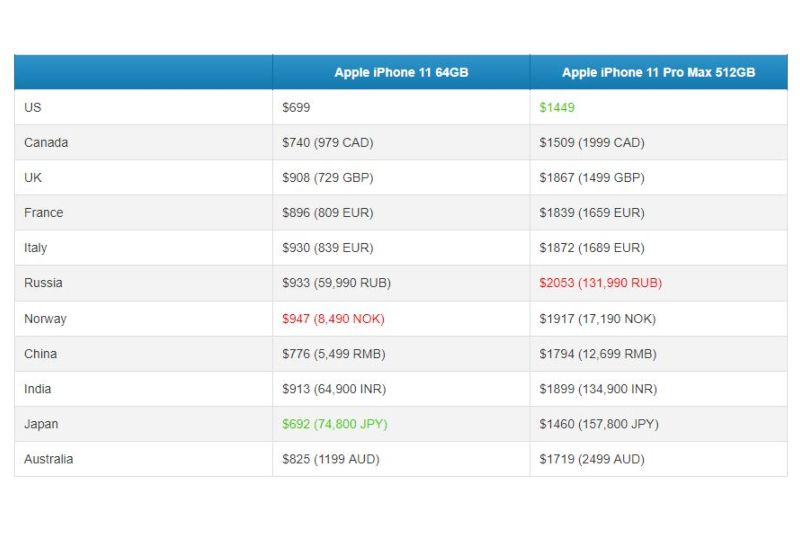The image size is (800, 533).
Task: Select the Apple iPhone 11 Pro Max 512GB header
Action: (x=658, y=72)
